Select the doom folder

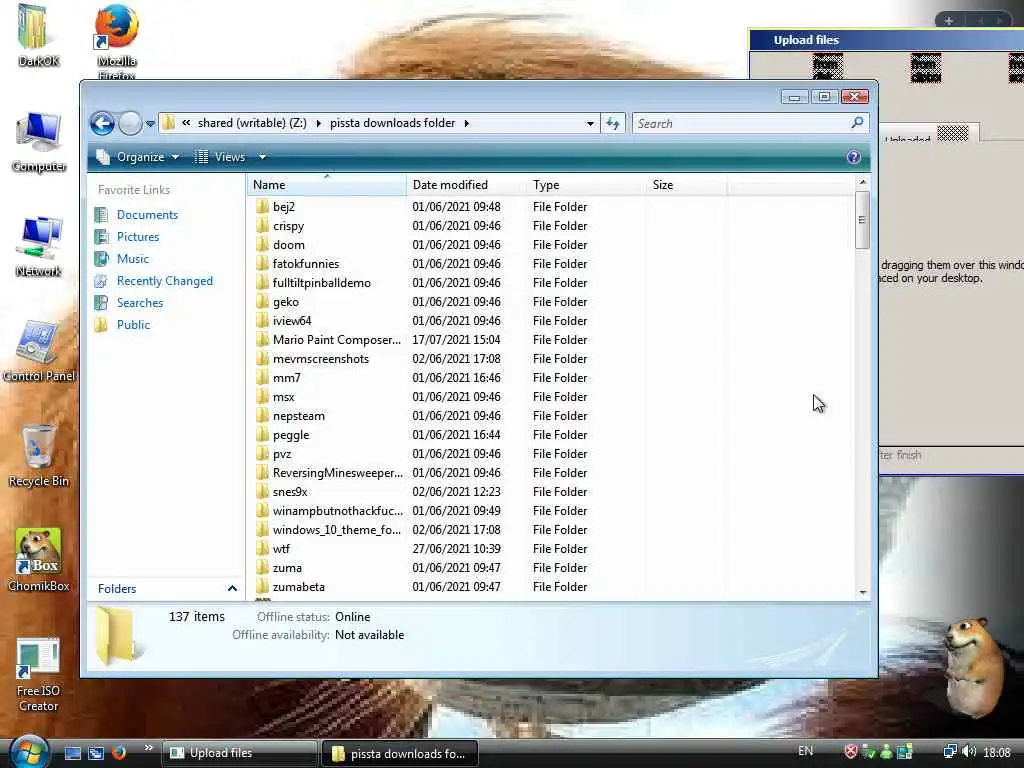pyautogui.click(x=289, y=244)
